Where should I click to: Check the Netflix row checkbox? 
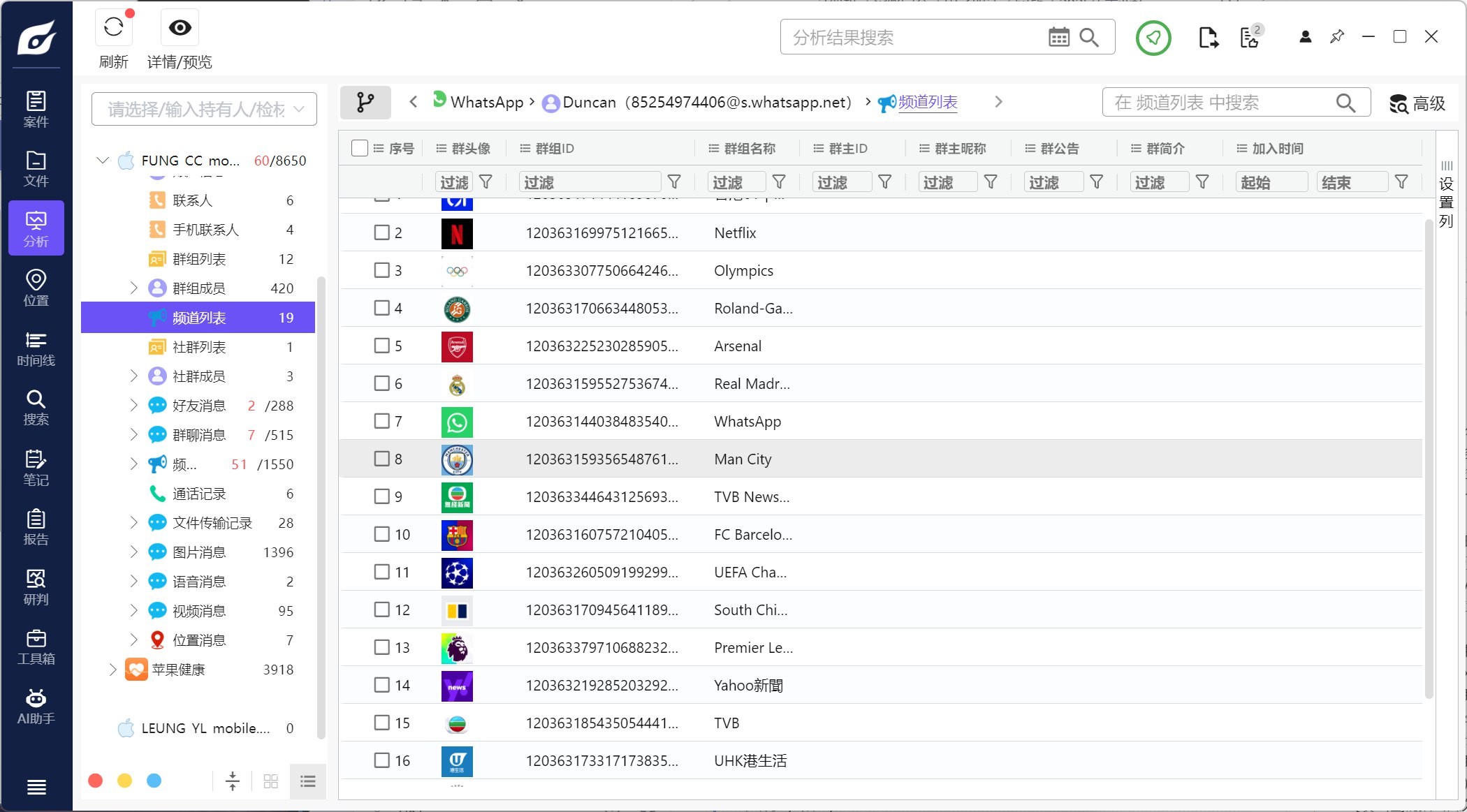[381, 232]
